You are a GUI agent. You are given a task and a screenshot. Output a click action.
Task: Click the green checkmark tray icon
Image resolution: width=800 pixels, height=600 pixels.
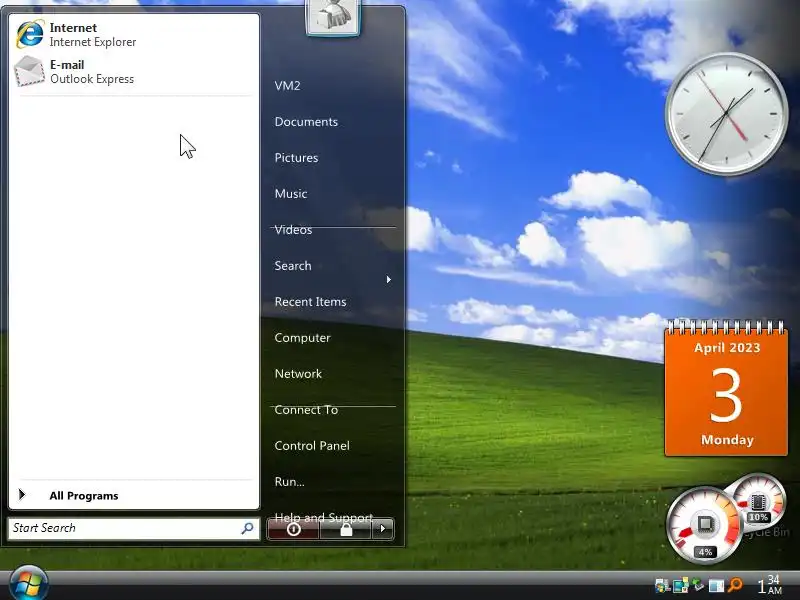pyautogui.click(x=697, y=585)
